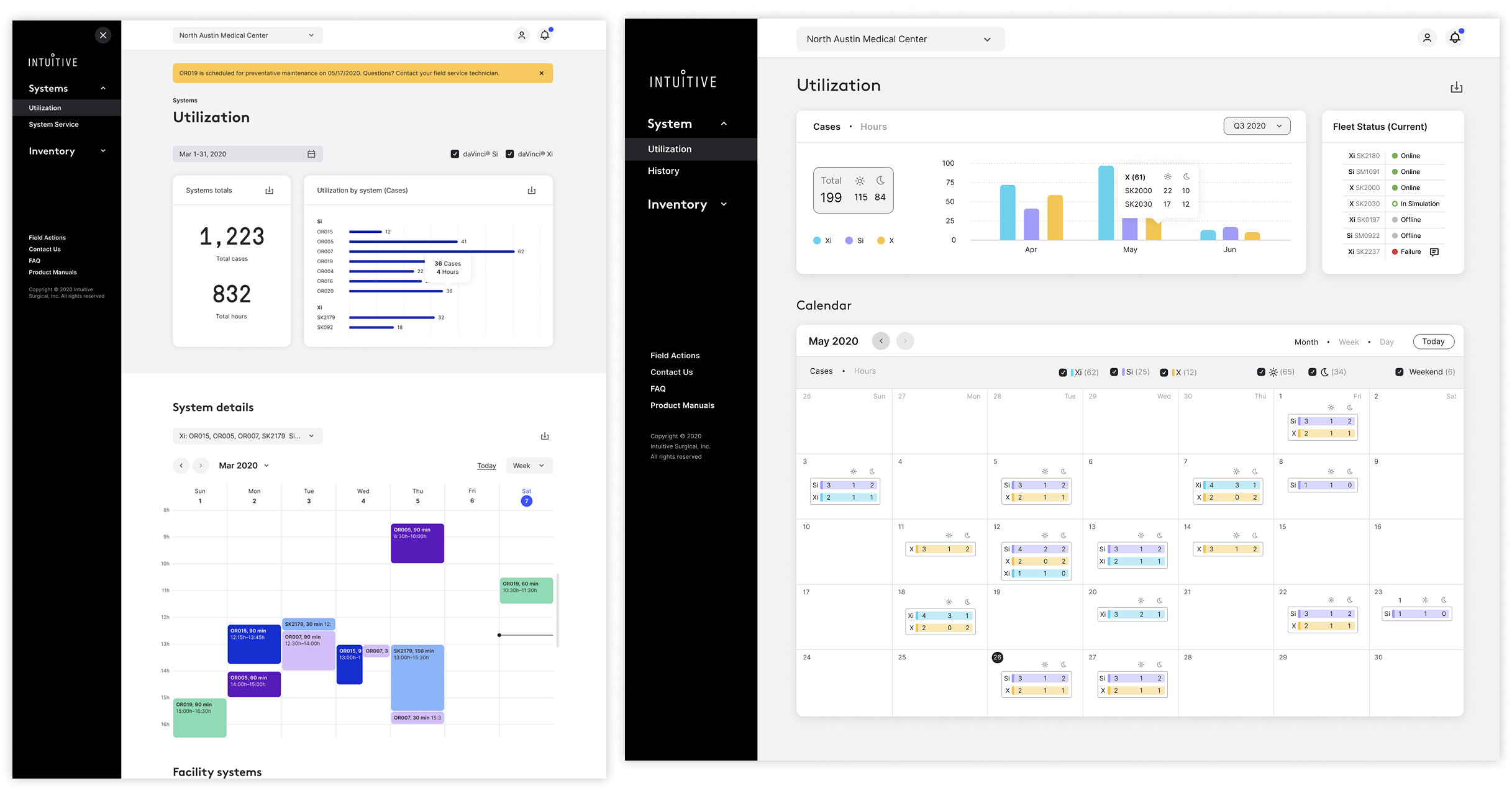Open the Week view dropdown in System details
Image resolution: width=1512 pixels, height=791 pixels.
pyautogui.click(x=529, y=466)
